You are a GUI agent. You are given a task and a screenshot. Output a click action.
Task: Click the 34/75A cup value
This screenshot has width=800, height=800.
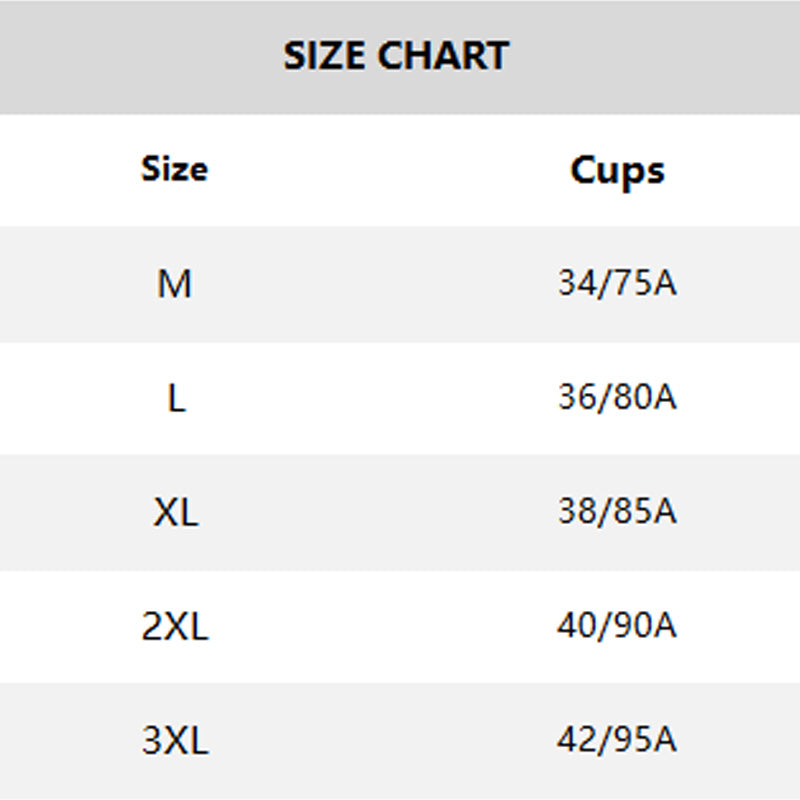point(617,284)
